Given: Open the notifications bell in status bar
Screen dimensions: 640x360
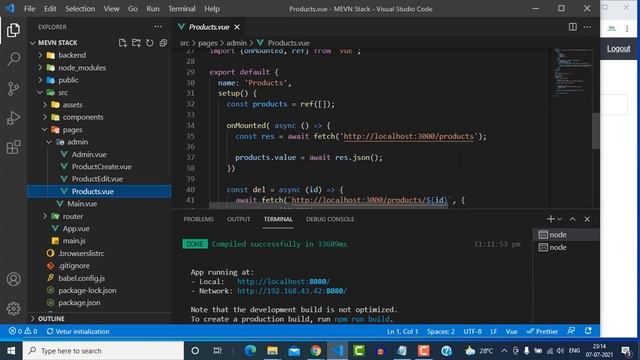Looking at the screenshot, I should coord(588,331).
